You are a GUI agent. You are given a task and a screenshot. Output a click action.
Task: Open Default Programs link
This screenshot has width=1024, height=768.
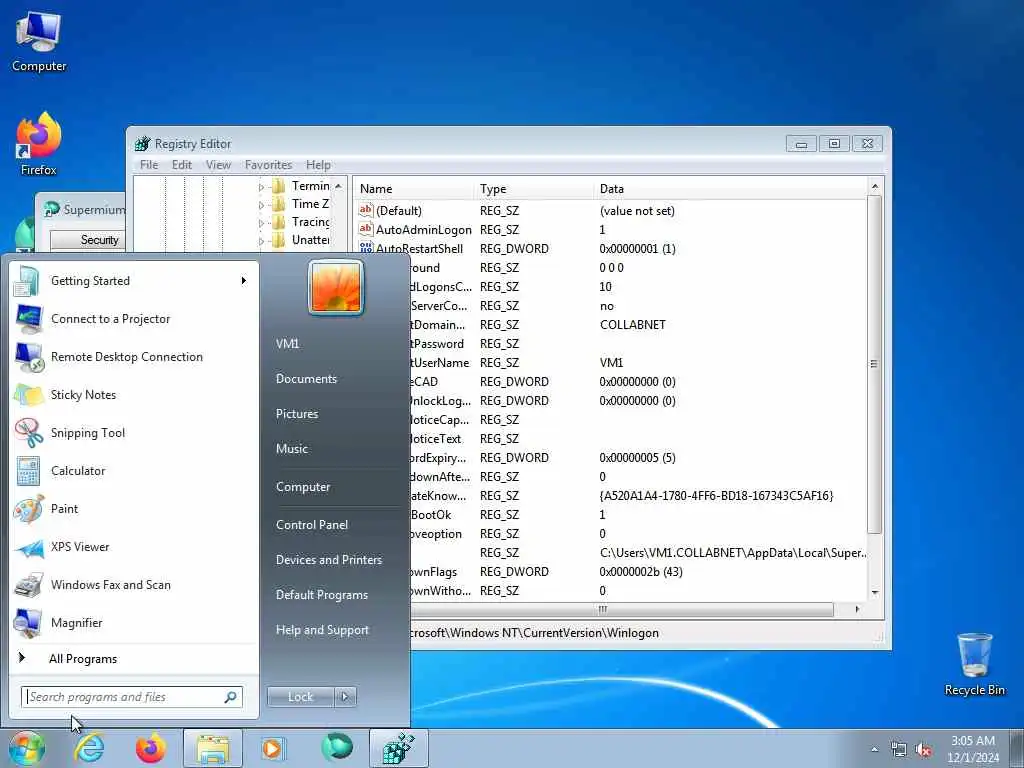point(321,595)
